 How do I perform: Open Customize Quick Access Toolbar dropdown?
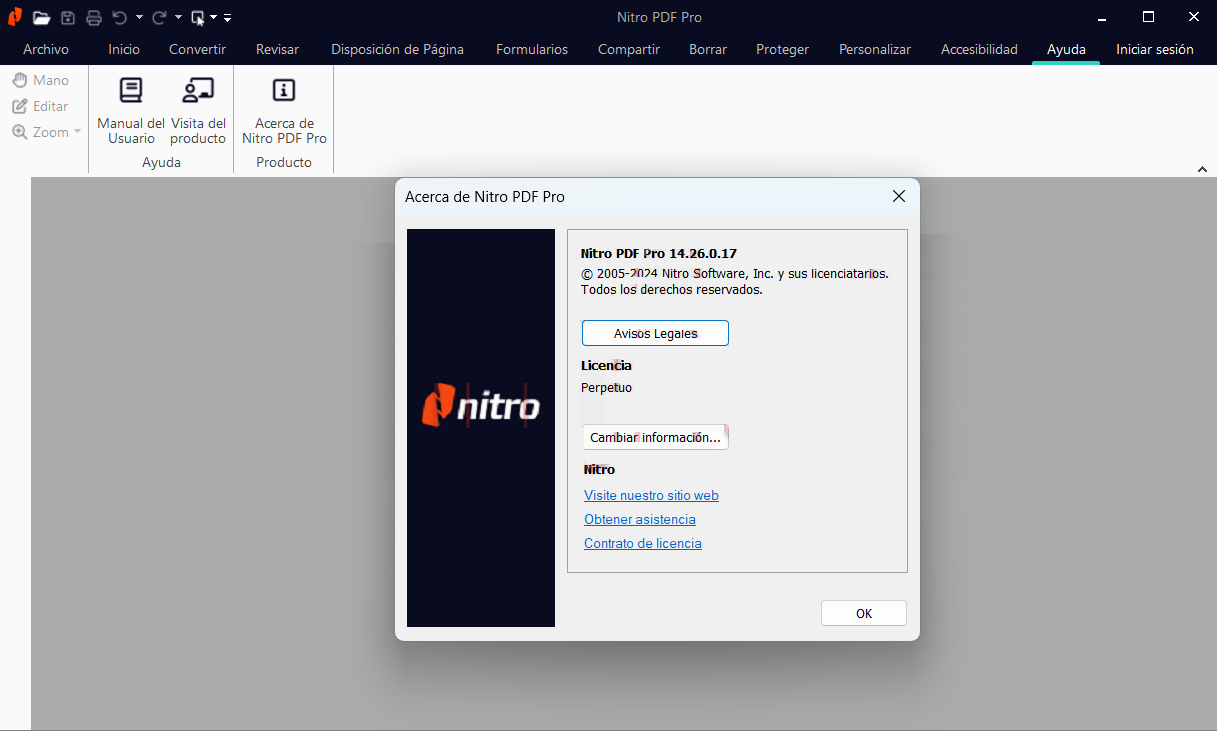click(x=228, y=17)
